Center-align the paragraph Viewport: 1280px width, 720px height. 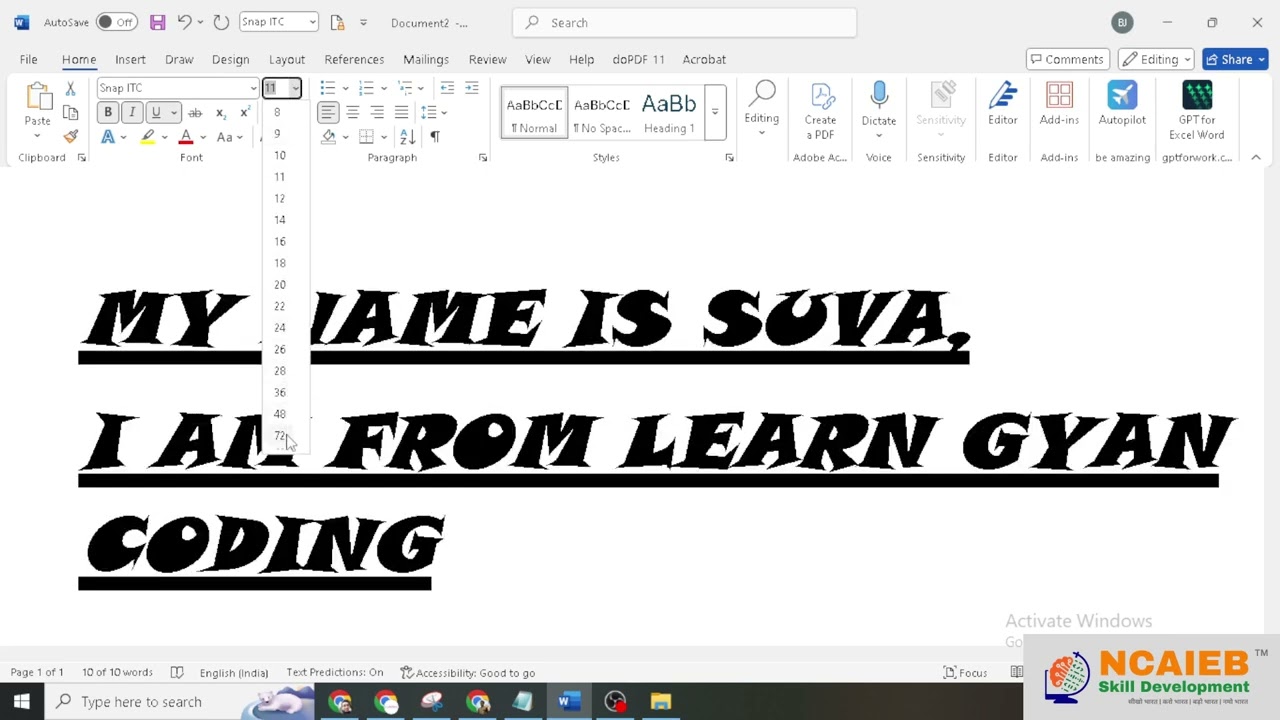click(x=352, y=112)
